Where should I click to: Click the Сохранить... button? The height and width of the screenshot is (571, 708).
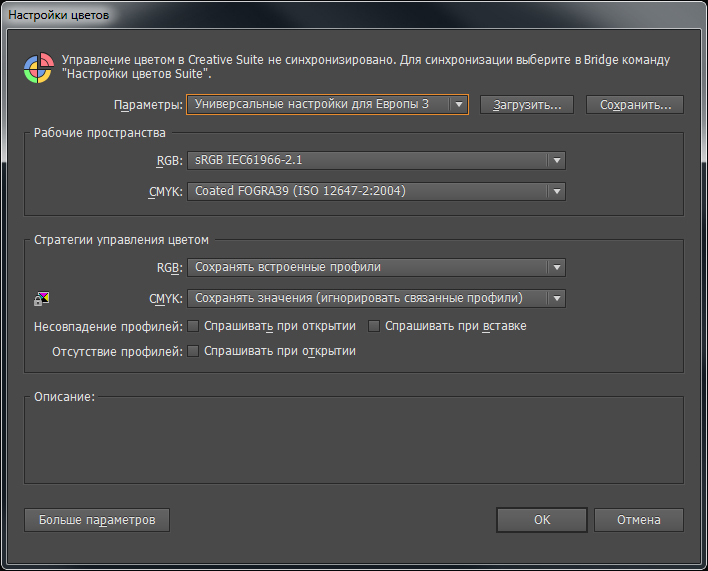coord(635,105)
